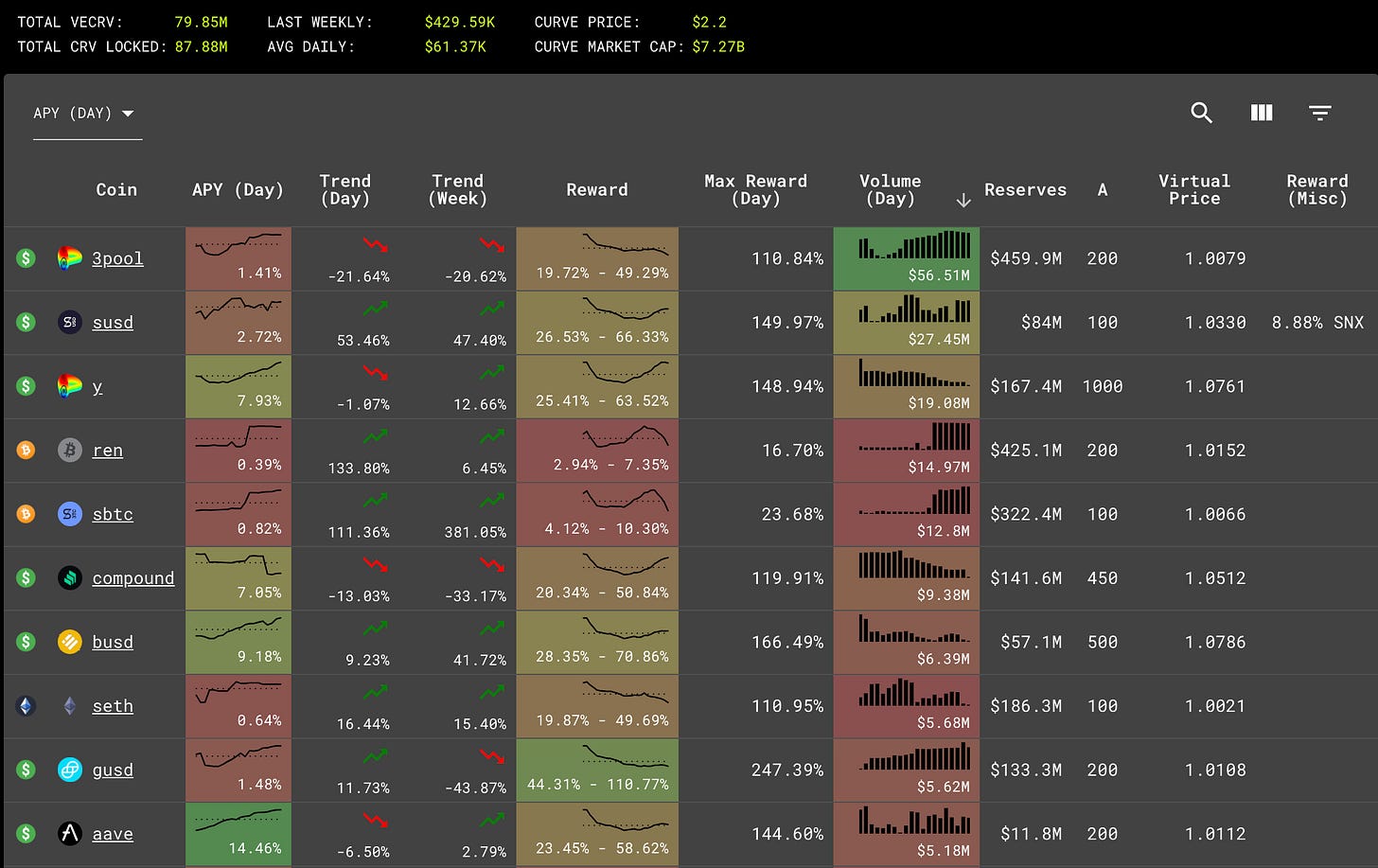Click the aave pool logo icon

69,833
